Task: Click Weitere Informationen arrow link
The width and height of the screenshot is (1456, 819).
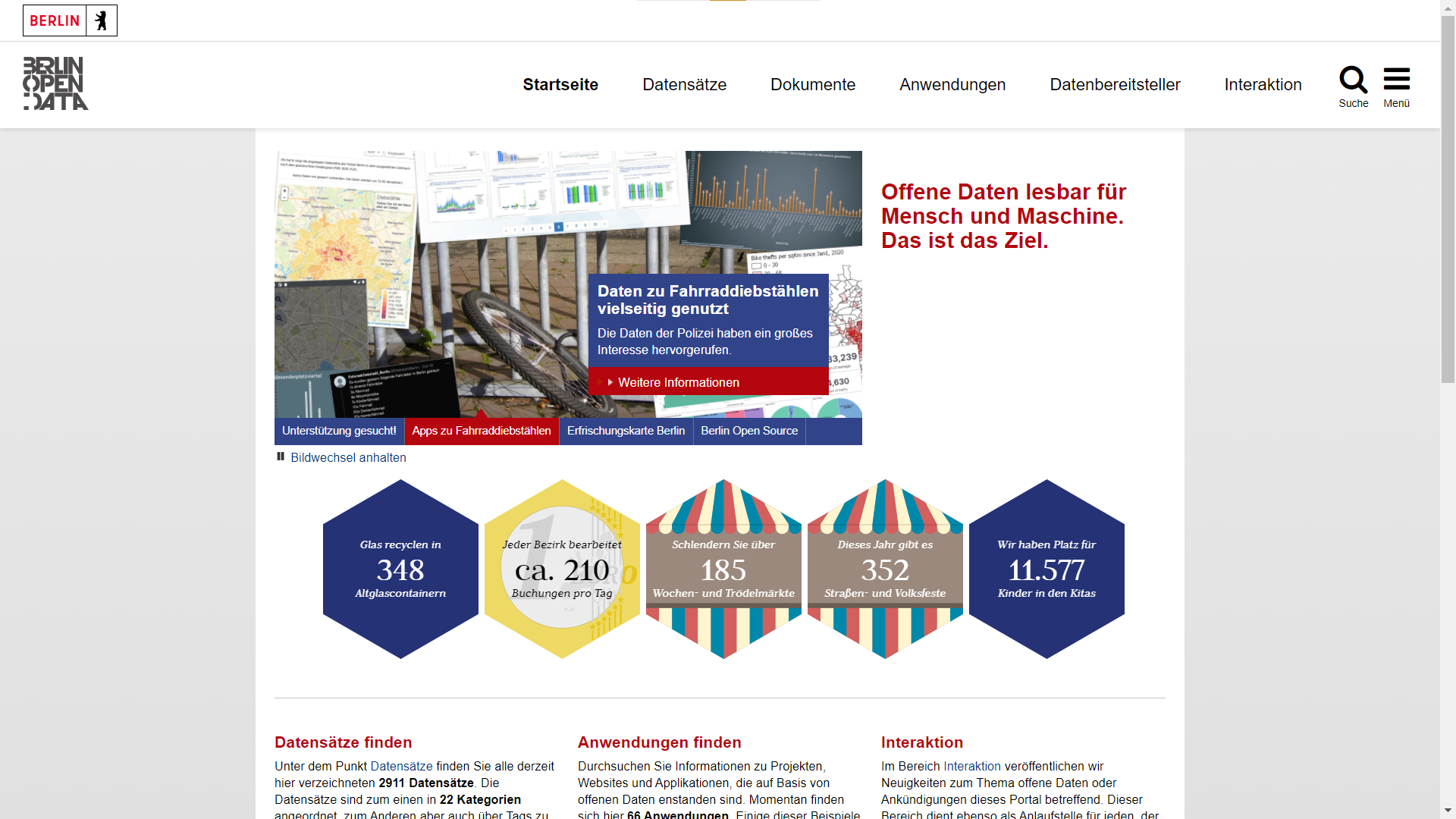Action: pos(678,382)
